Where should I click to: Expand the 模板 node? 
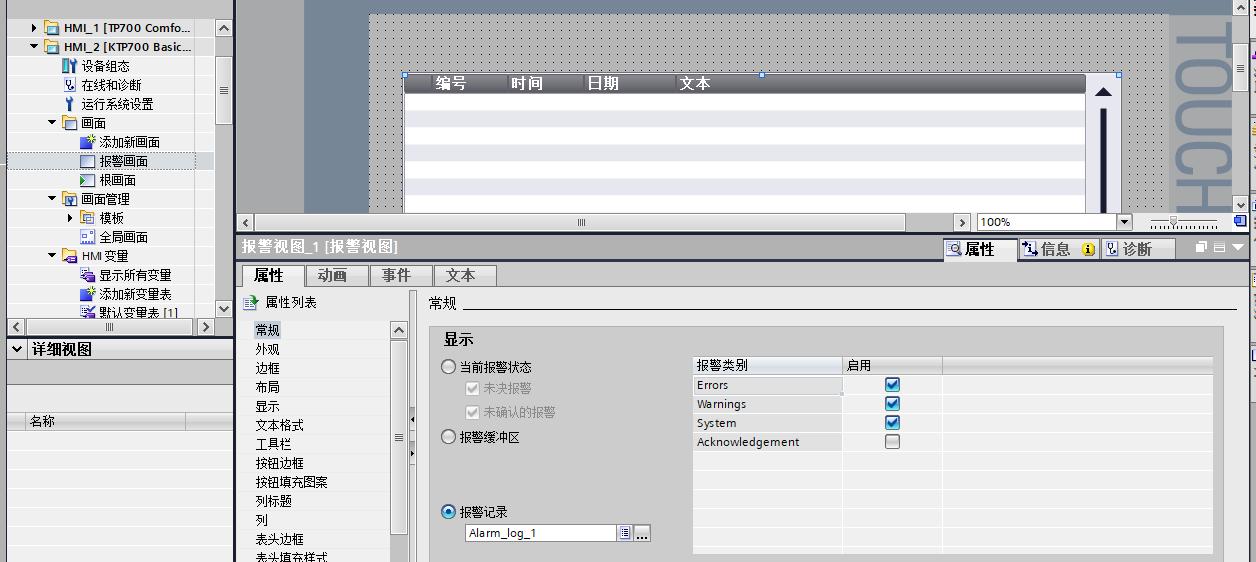pyautogui.click(x=70, y=218)
